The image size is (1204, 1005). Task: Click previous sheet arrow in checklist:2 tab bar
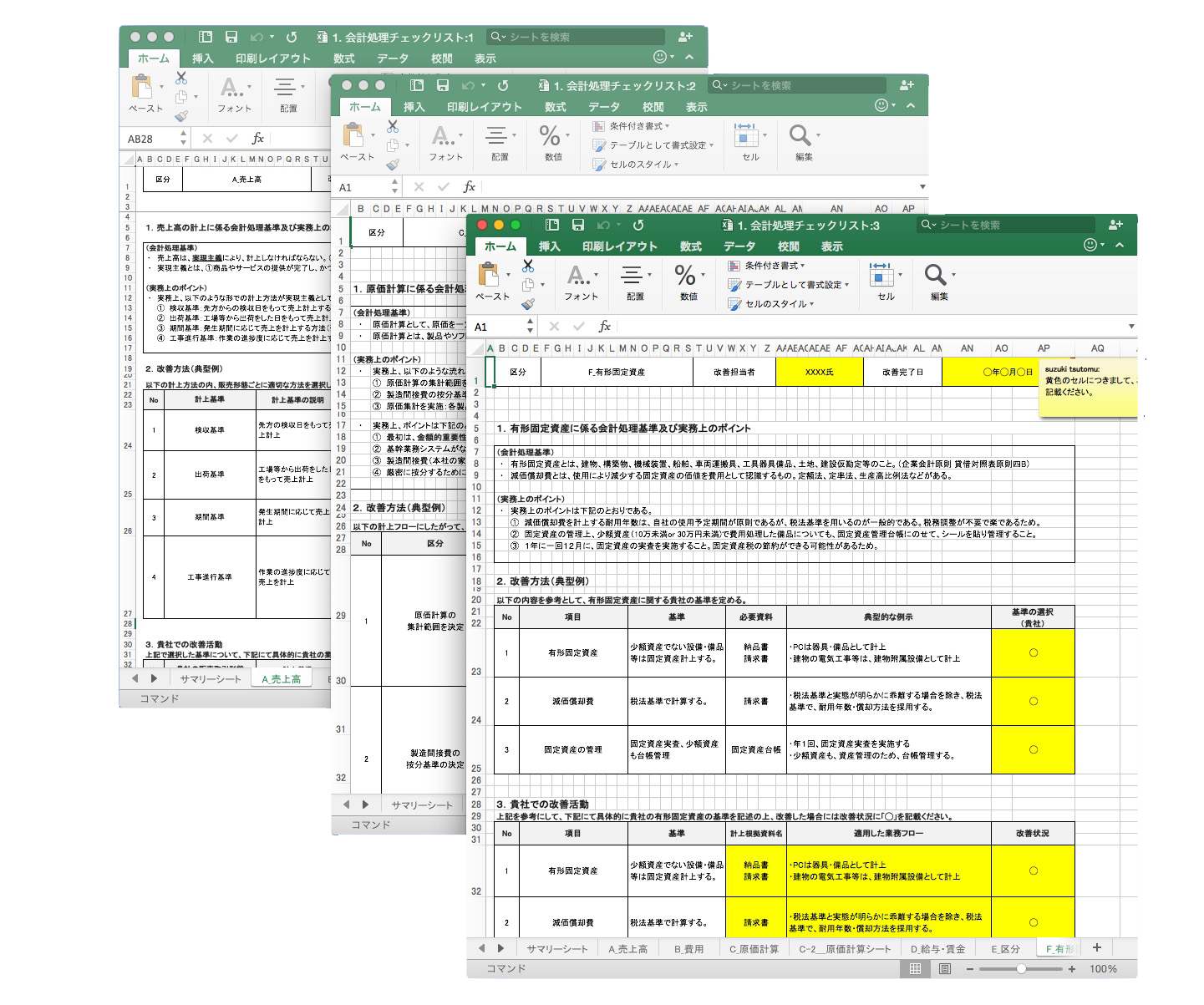[346, 805]
